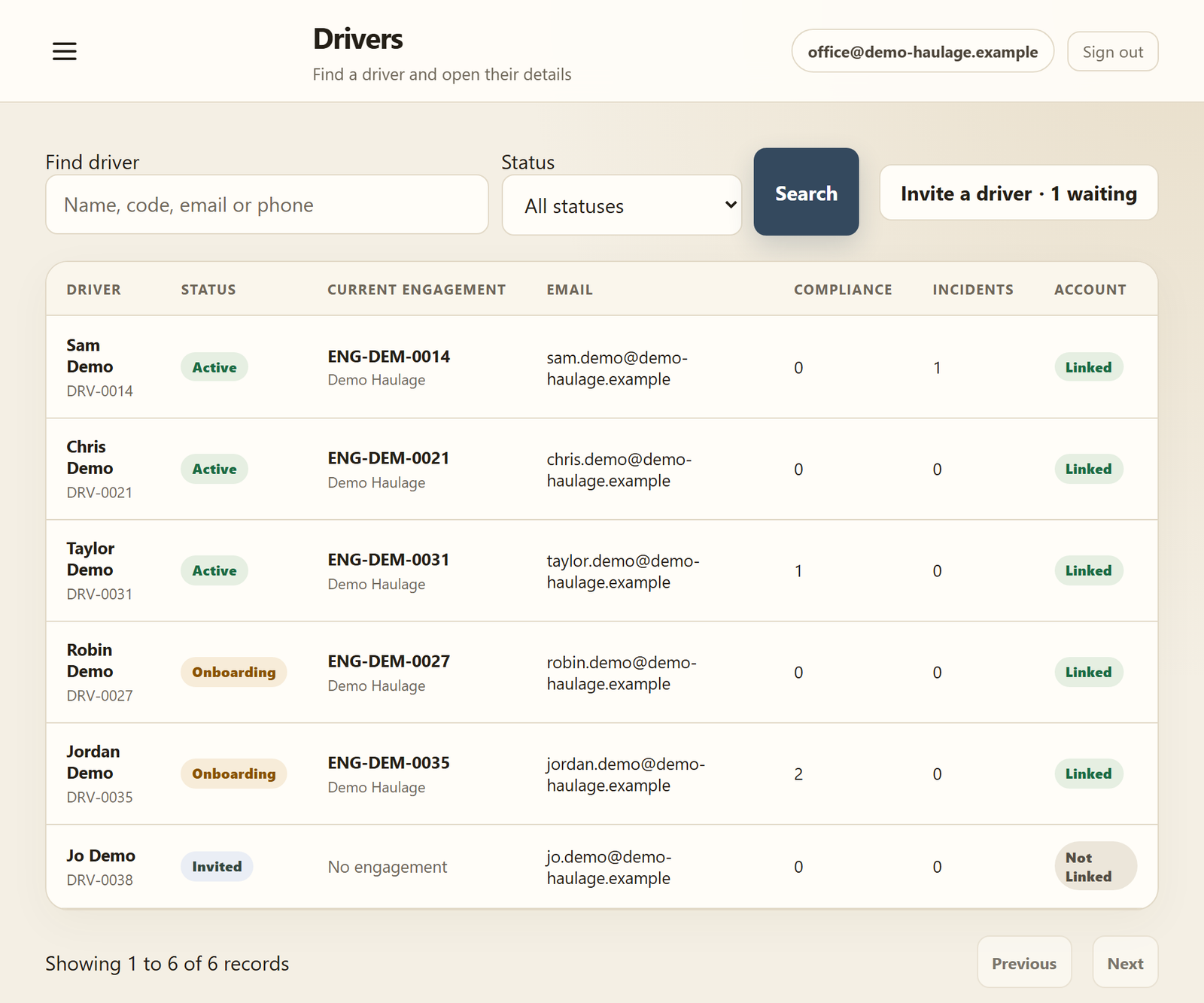Click the Driver column header
Screen dimensions: 1204x1003
point(93,290)
